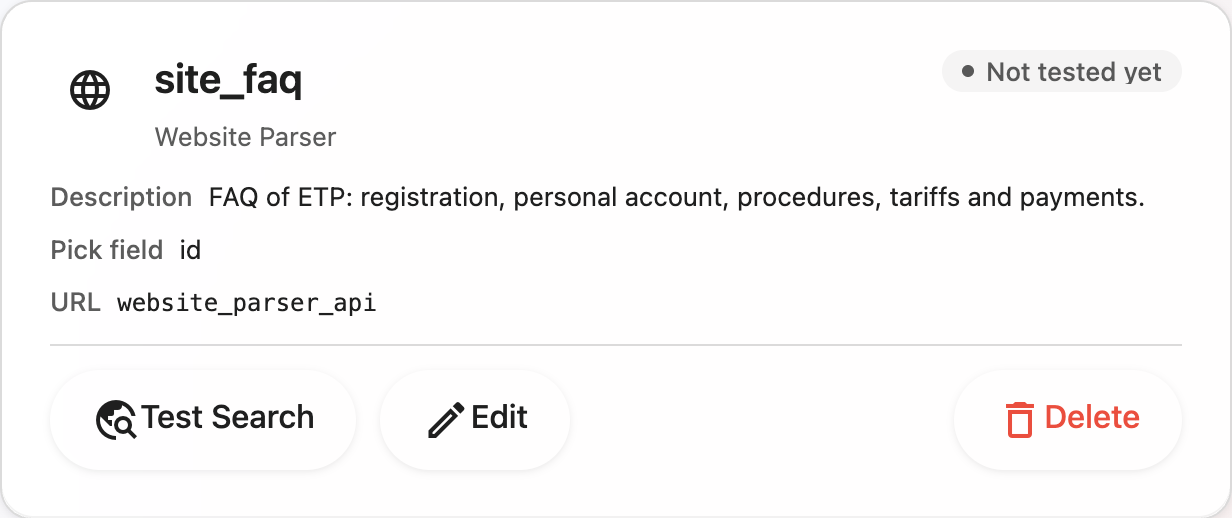The height and width of the screenshot is (518, 1232).
Task: Click the magnifier globe icon in Test Search
Action: tap(116, 420)
